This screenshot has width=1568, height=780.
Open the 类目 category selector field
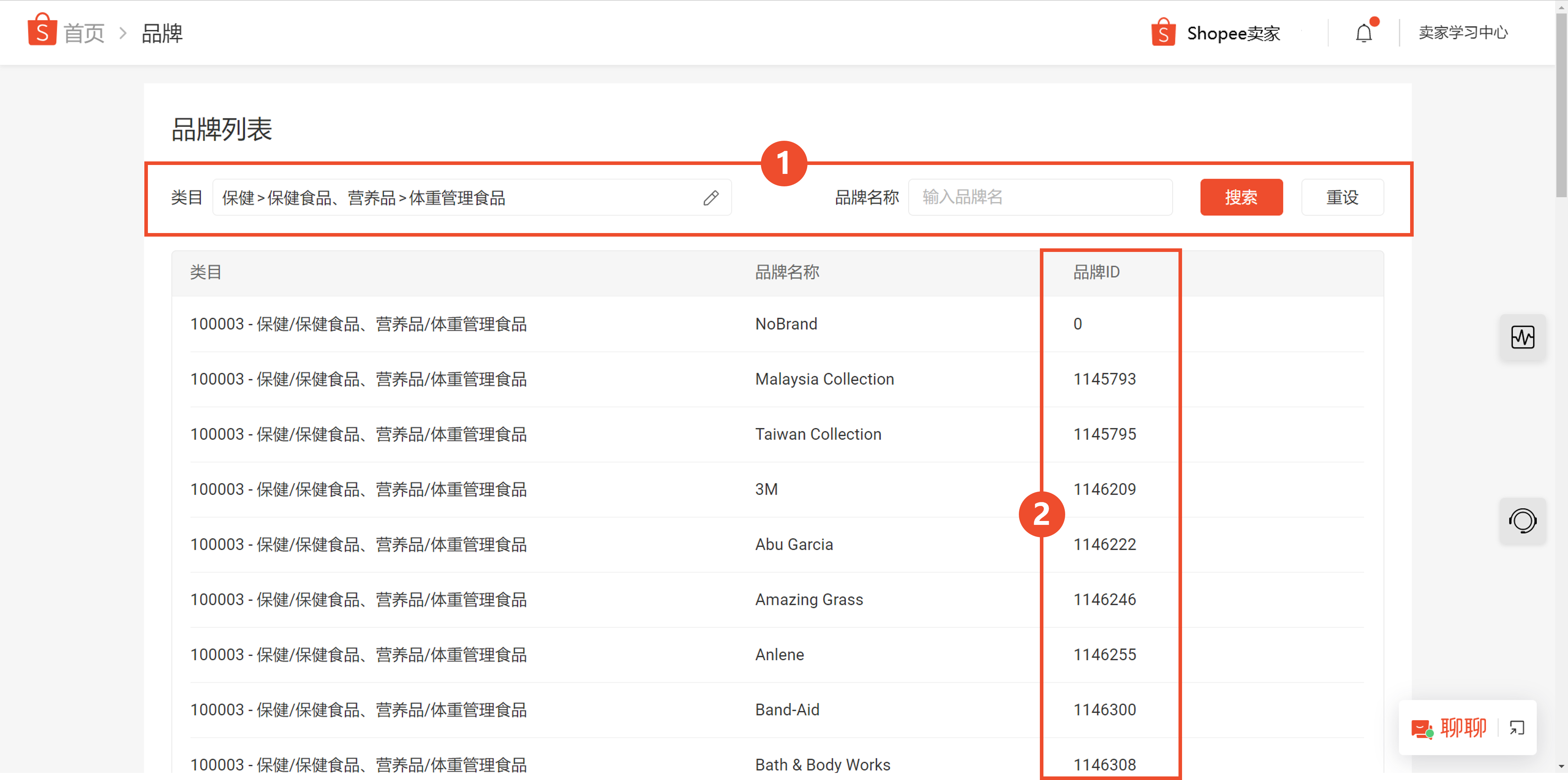tap(472, 197)
